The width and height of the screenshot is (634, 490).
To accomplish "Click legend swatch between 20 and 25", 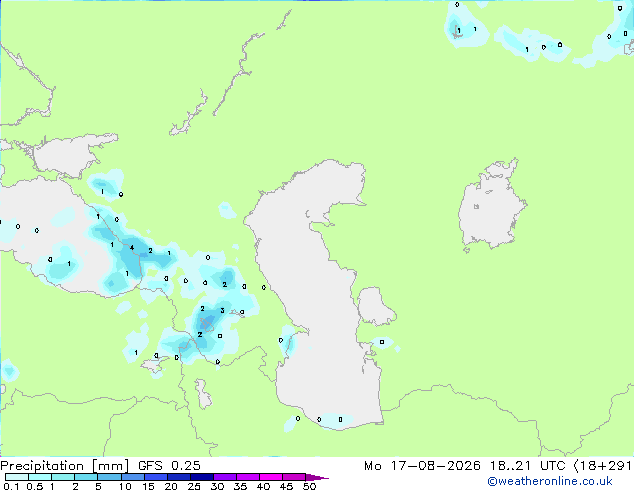I will click(x=179, y=477).
